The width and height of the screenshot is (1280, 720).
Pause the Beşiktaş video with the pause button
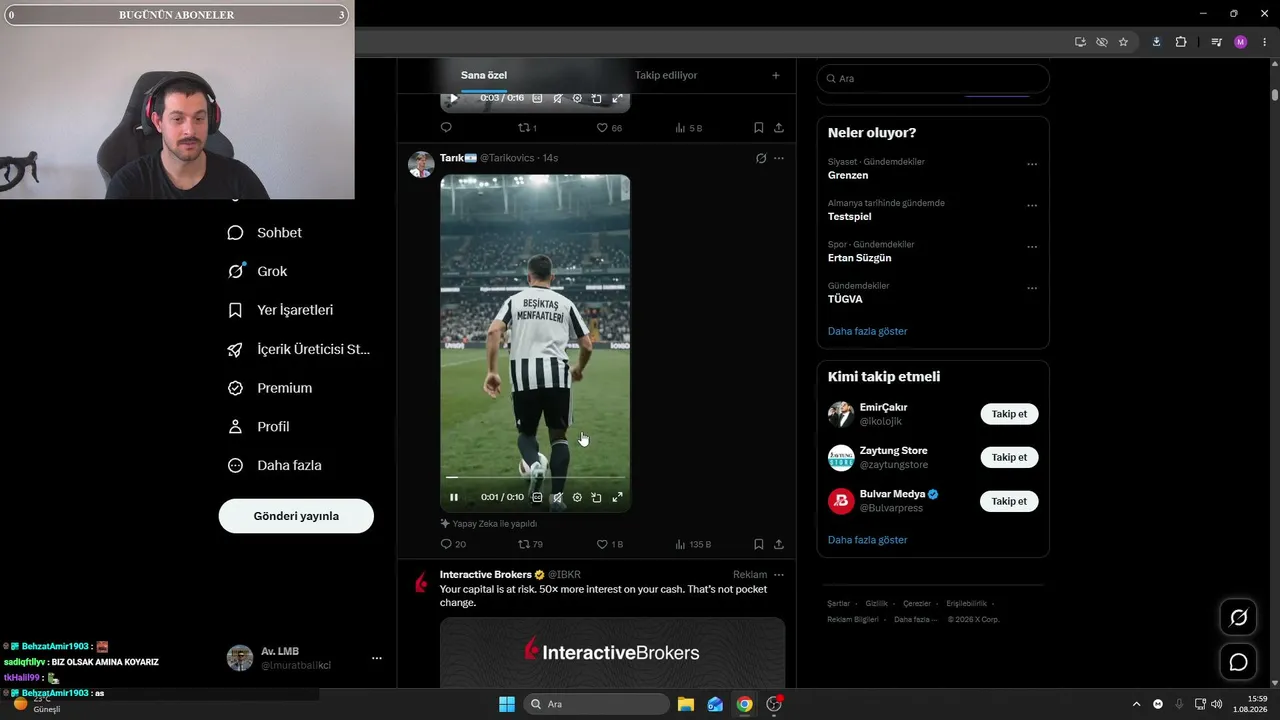(454, 497)
